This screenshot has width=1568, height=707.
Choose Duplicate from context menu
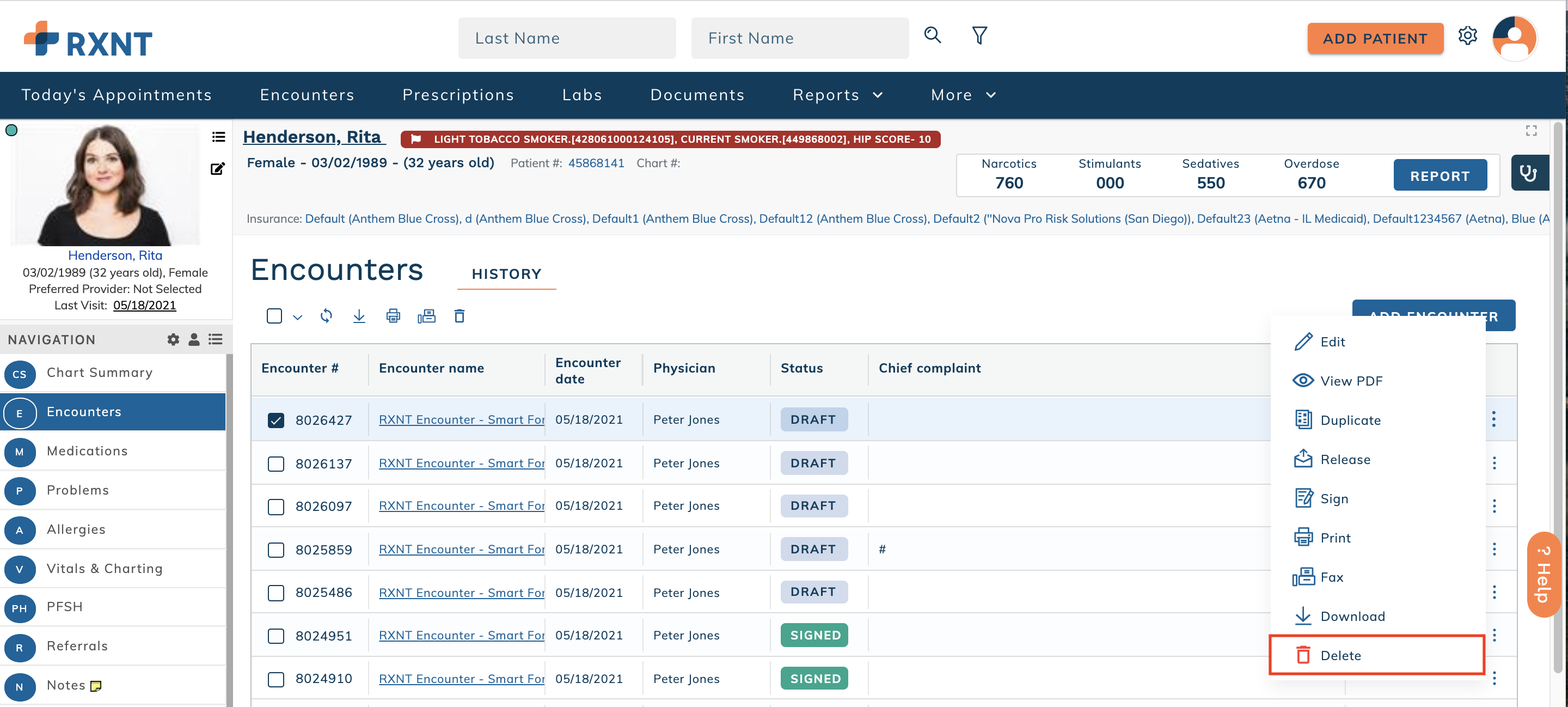(x=1377, y=419)
